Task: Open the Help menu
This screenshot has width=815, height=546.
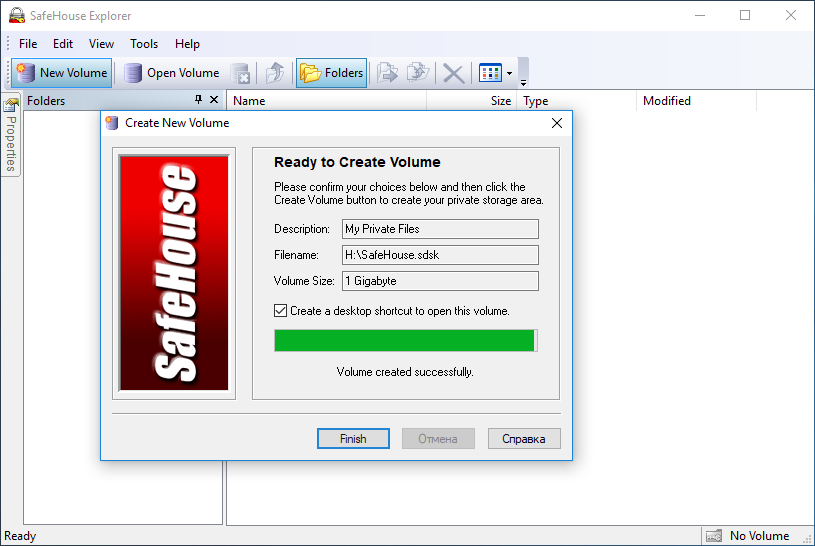Action: tap(187, 44)
